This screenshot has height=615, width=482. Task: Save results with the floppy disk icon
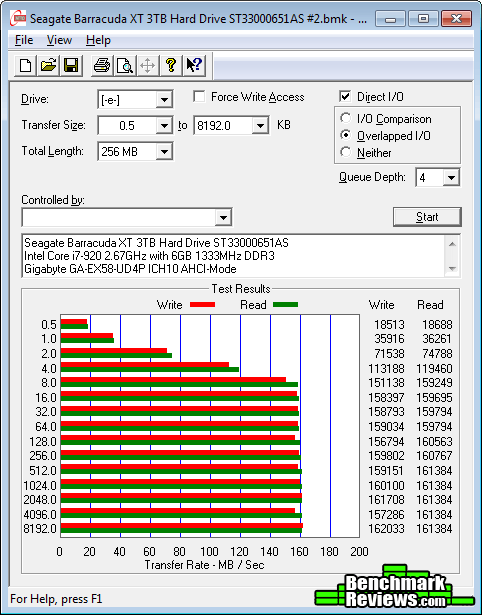(x=71, y=65)
